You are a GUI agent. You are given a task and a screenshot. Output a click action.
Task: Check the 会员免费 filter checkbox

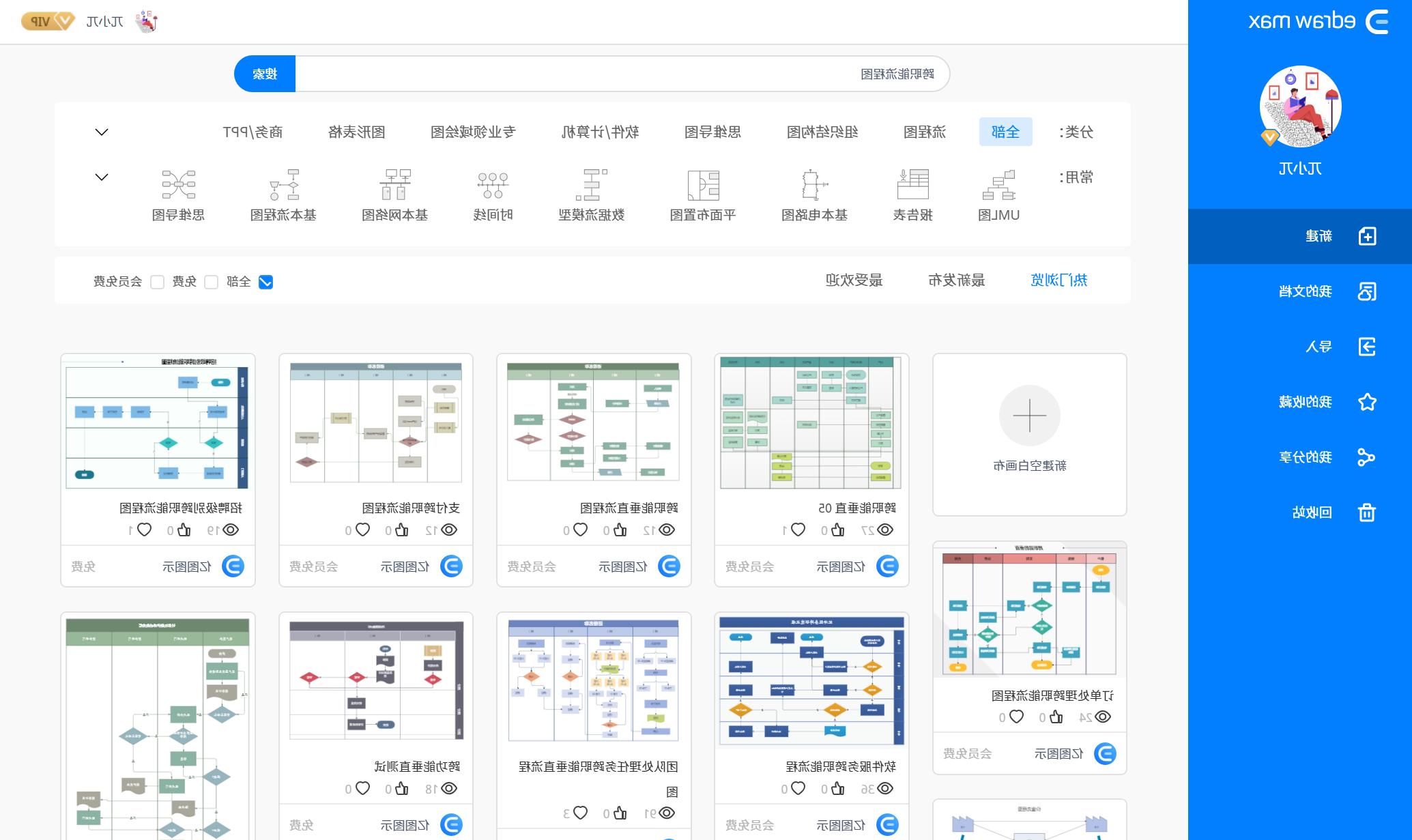point(158,282)
